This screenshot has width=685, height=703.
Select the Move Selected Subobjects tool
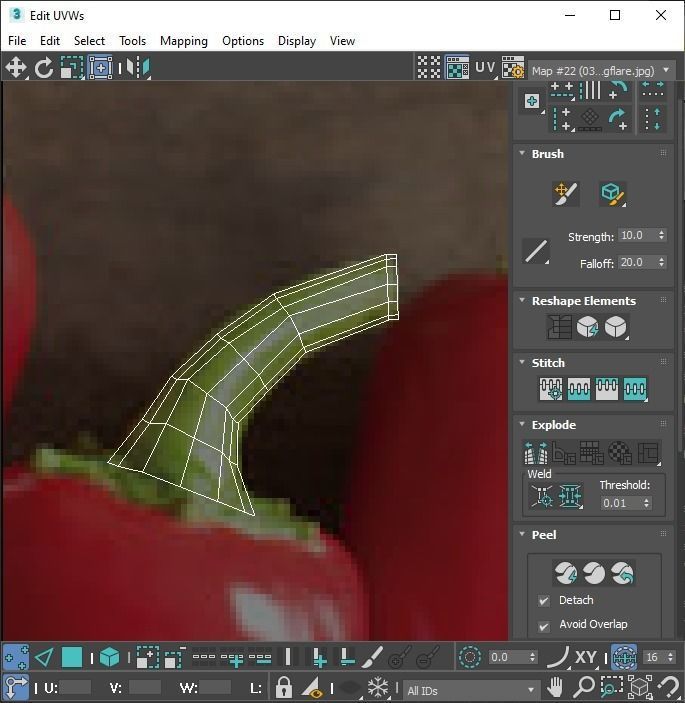pos(16,68)
